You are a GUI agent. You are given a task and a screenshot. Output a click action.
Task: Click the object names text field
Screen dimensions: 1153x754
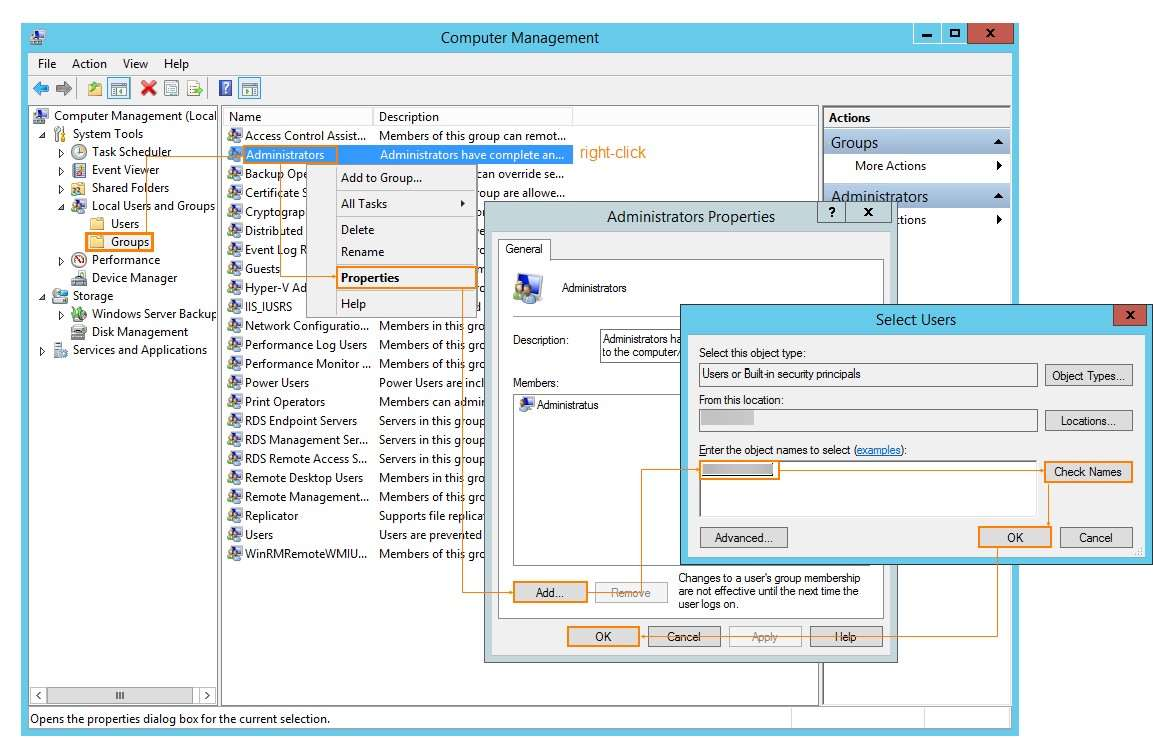[x=866, y=490]
